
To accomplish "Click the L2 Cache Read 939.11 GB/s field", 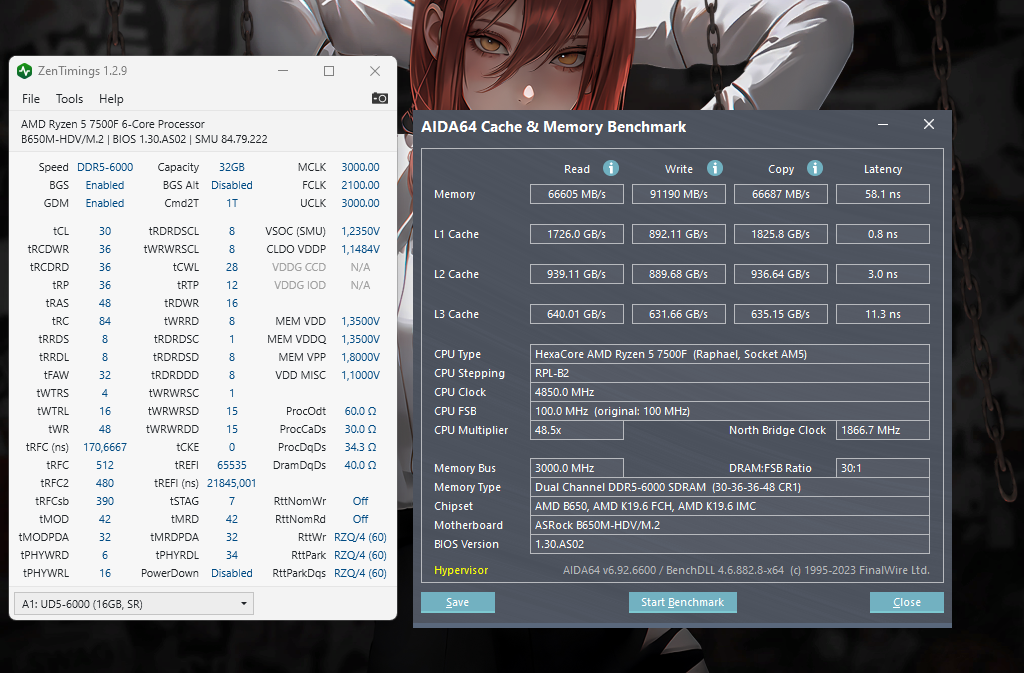I will point(577,274).
